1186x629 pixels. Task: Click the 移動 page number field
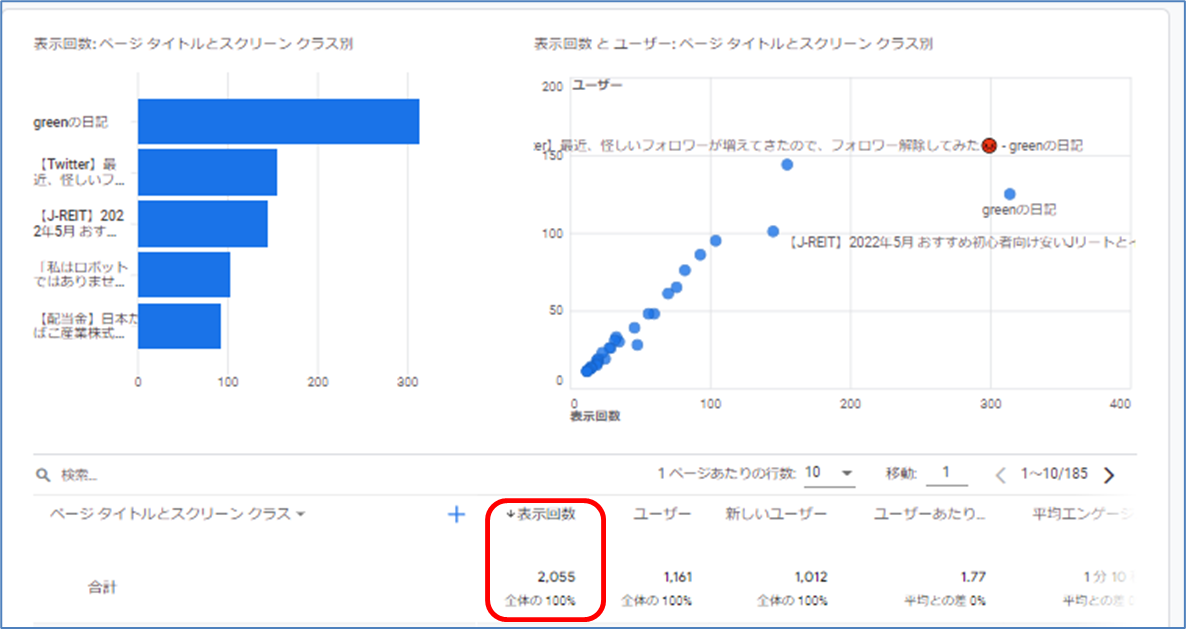pyautogui.click(x=946, y=473)
